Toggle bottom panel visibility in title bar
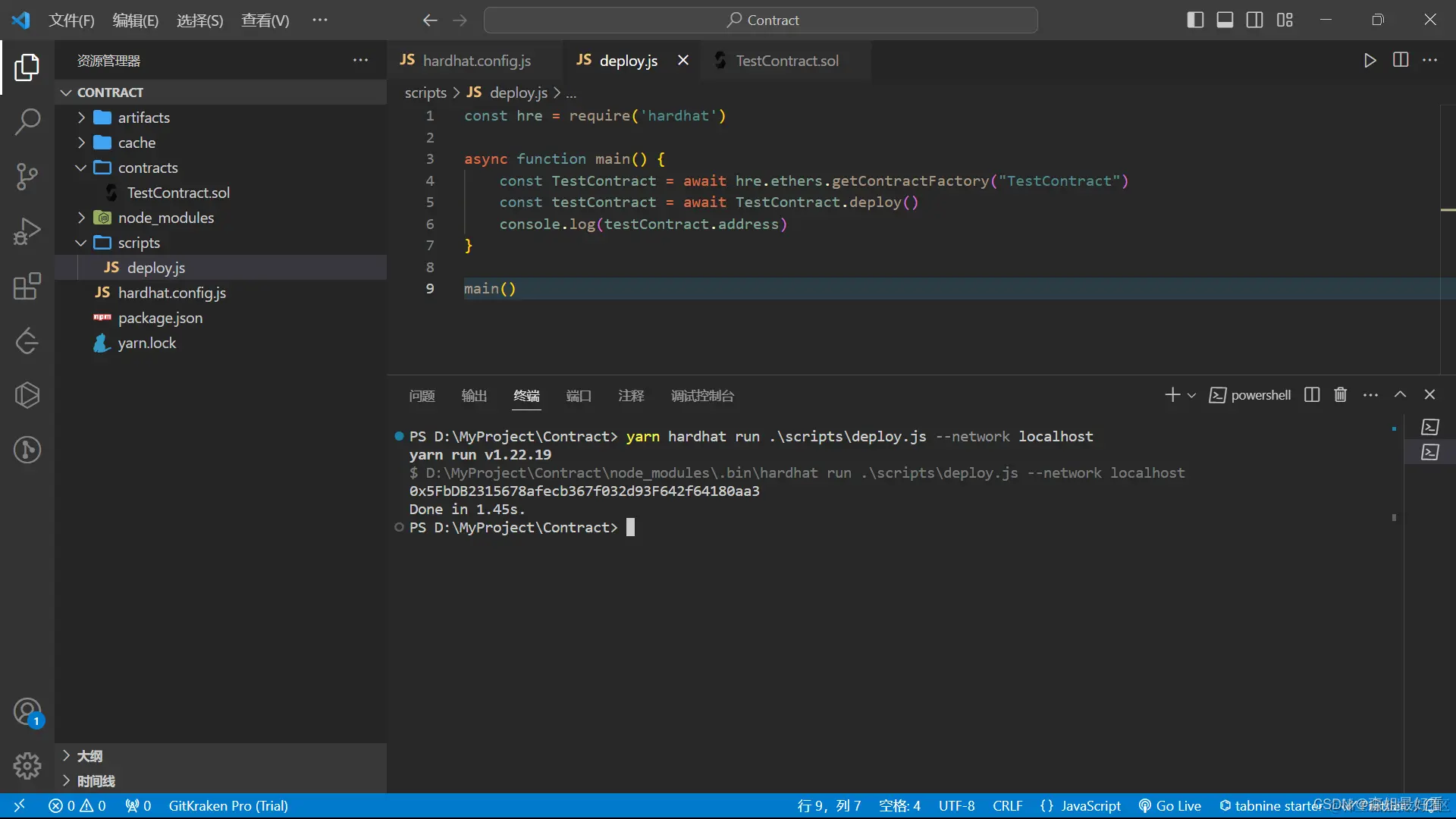This screenshot has height=819, width=1456. pos(1225,20)
